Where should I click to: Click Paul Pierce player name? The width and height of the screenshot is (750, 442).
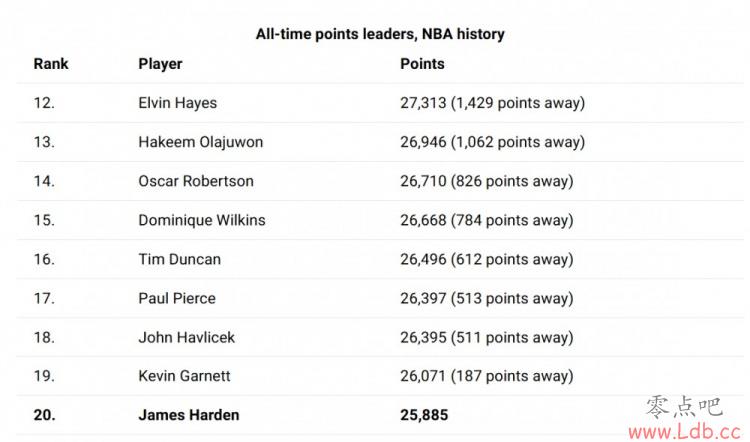[177, 298]
